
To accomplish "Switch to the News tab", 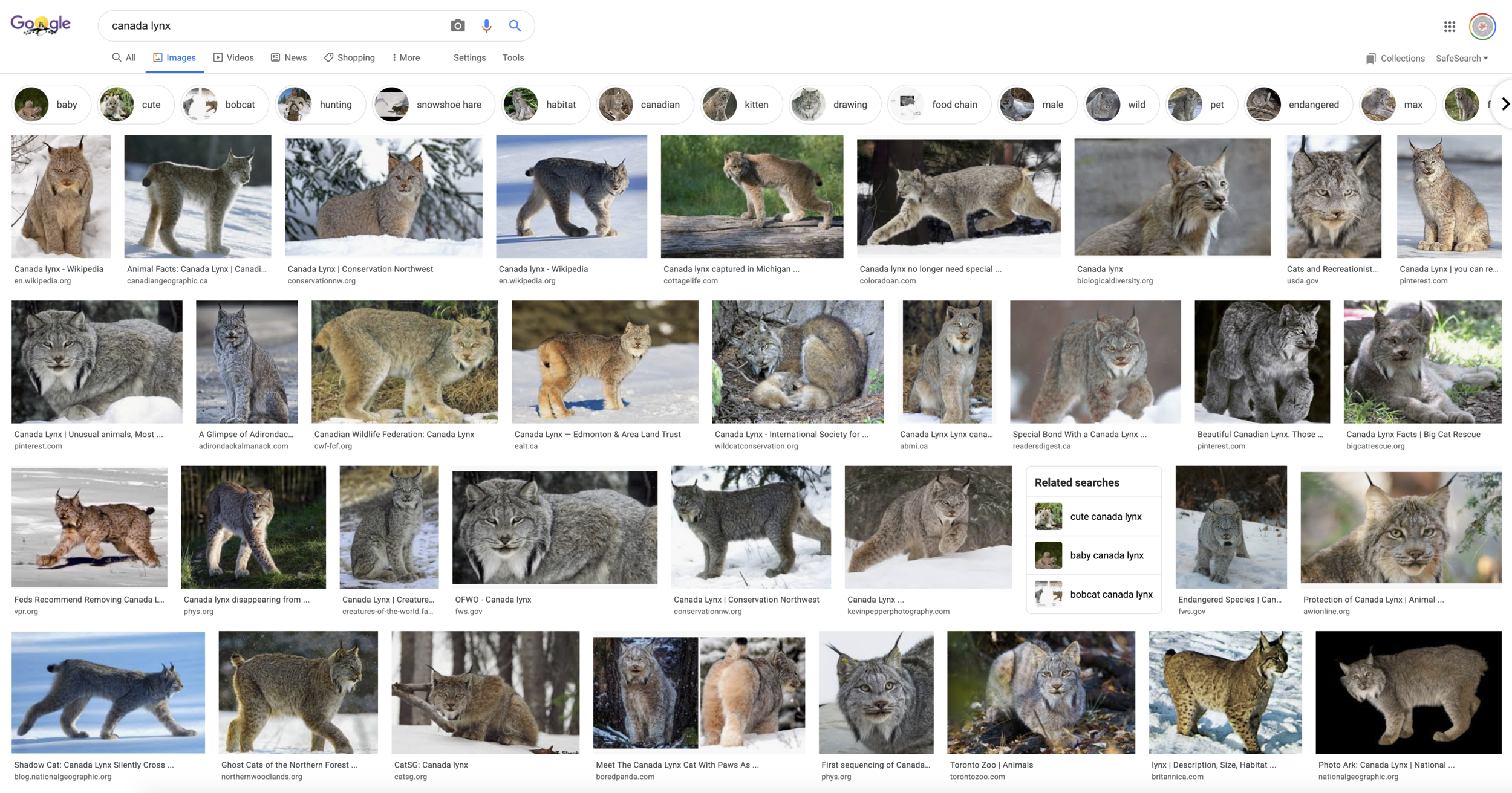I will tap(288, 57).
